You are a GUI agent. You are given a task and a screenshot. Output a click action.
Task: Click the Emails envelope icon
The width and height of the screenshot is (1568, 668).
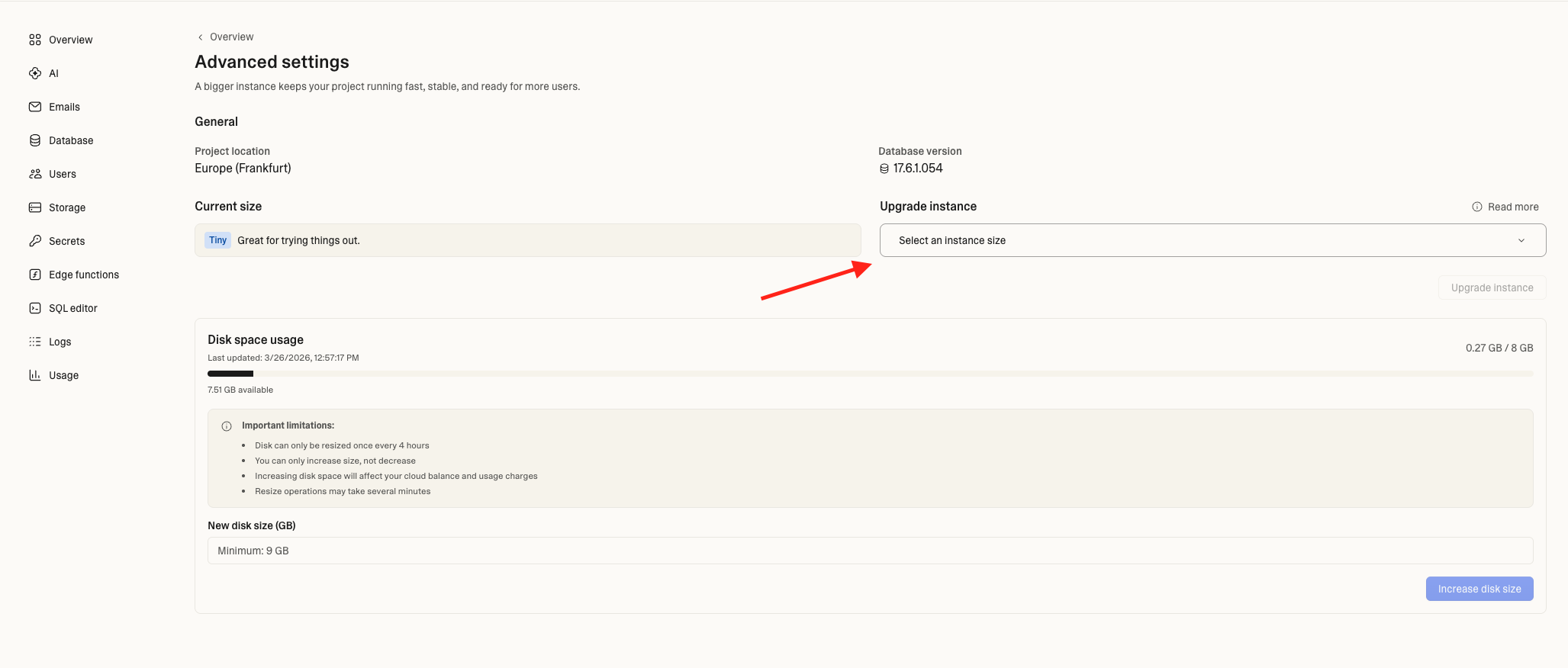point(35,107)
